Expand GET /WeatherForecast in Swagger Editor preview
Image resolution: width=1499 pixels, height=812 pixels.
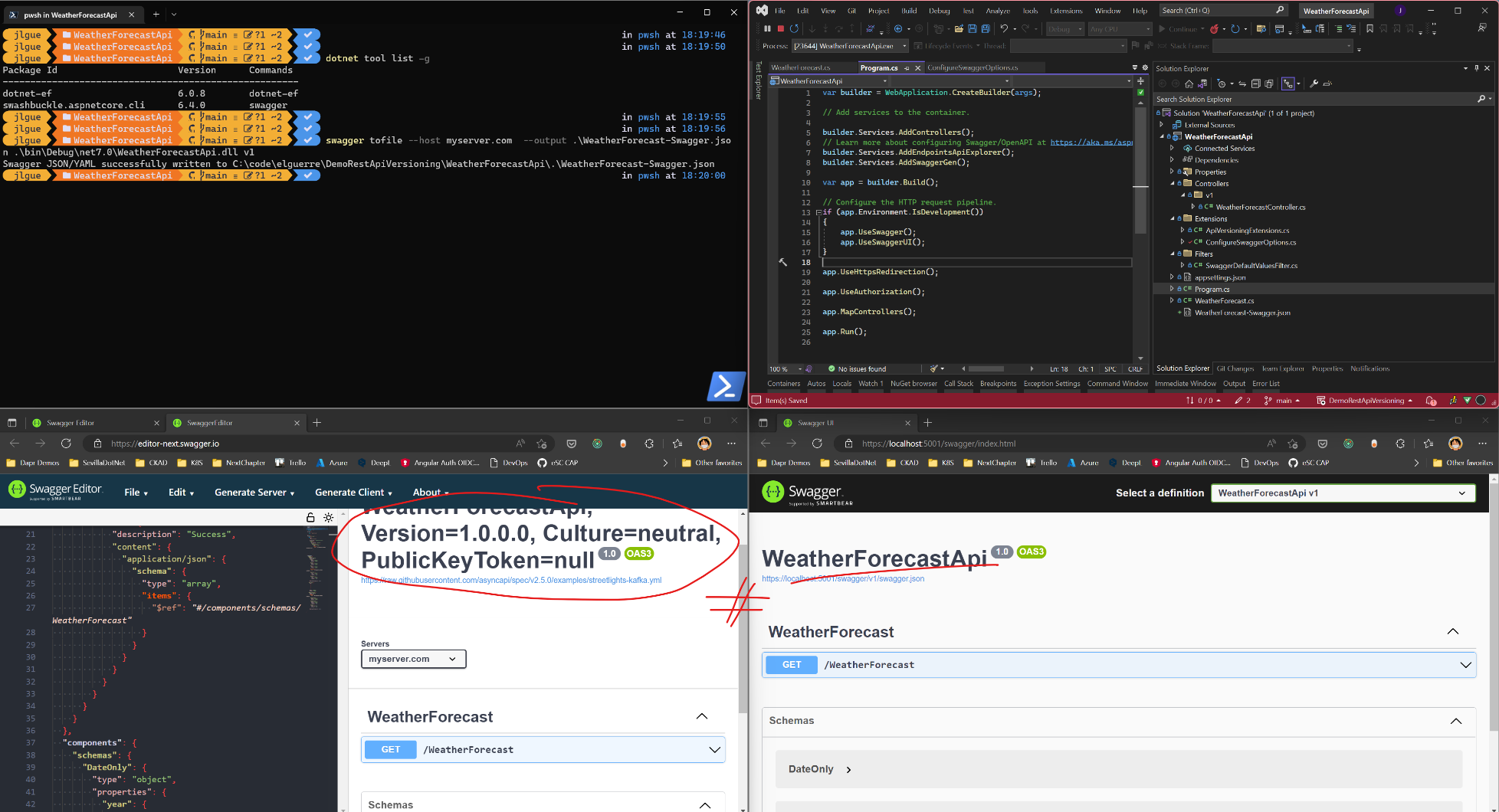tap(714, 750)
